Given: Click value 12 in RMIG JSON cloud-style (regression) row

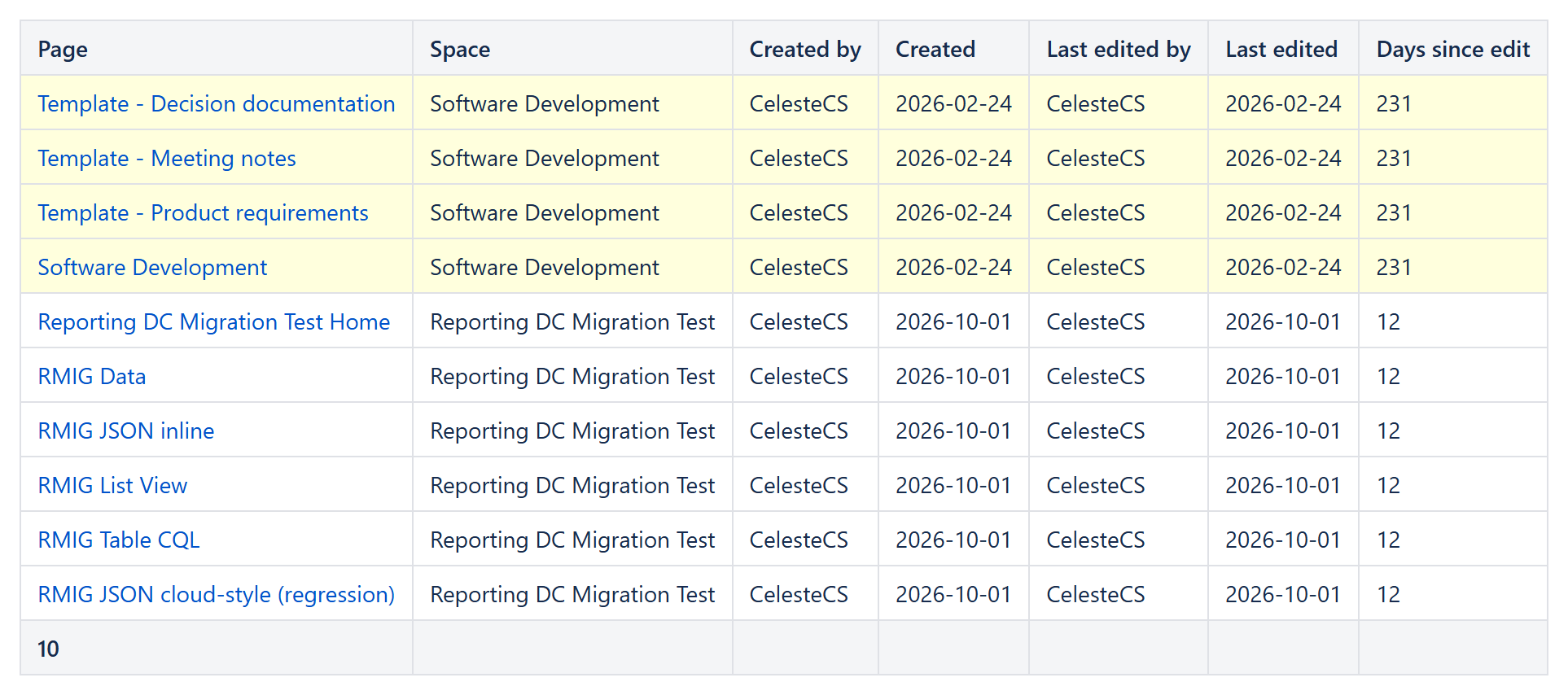Looking at the screenshot, I should (1388, 594).
